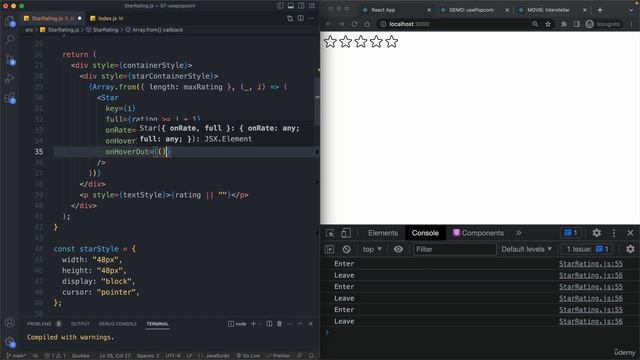The width and height of the screenshot is (640, 360).
Task: Open the editor More Actions menu
Action: (x=311, y=18)
